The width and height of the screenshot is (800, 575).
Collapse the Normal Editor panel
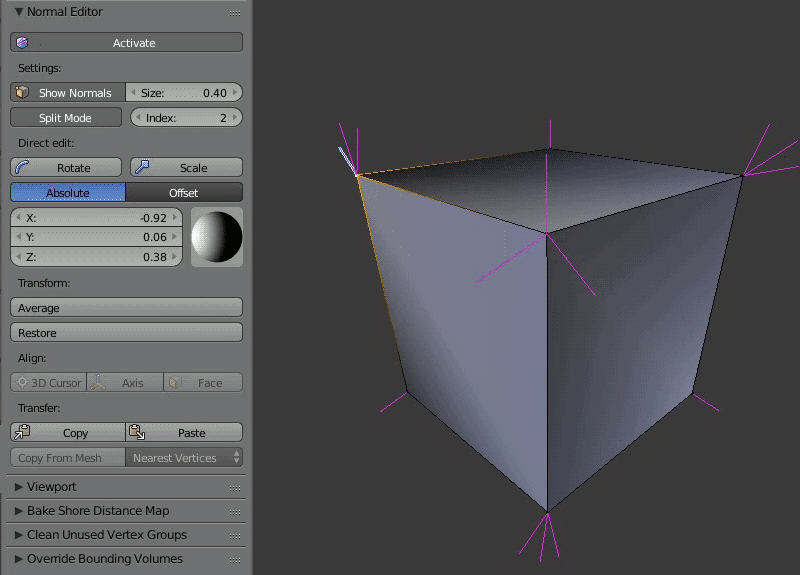tap(19, 11)
